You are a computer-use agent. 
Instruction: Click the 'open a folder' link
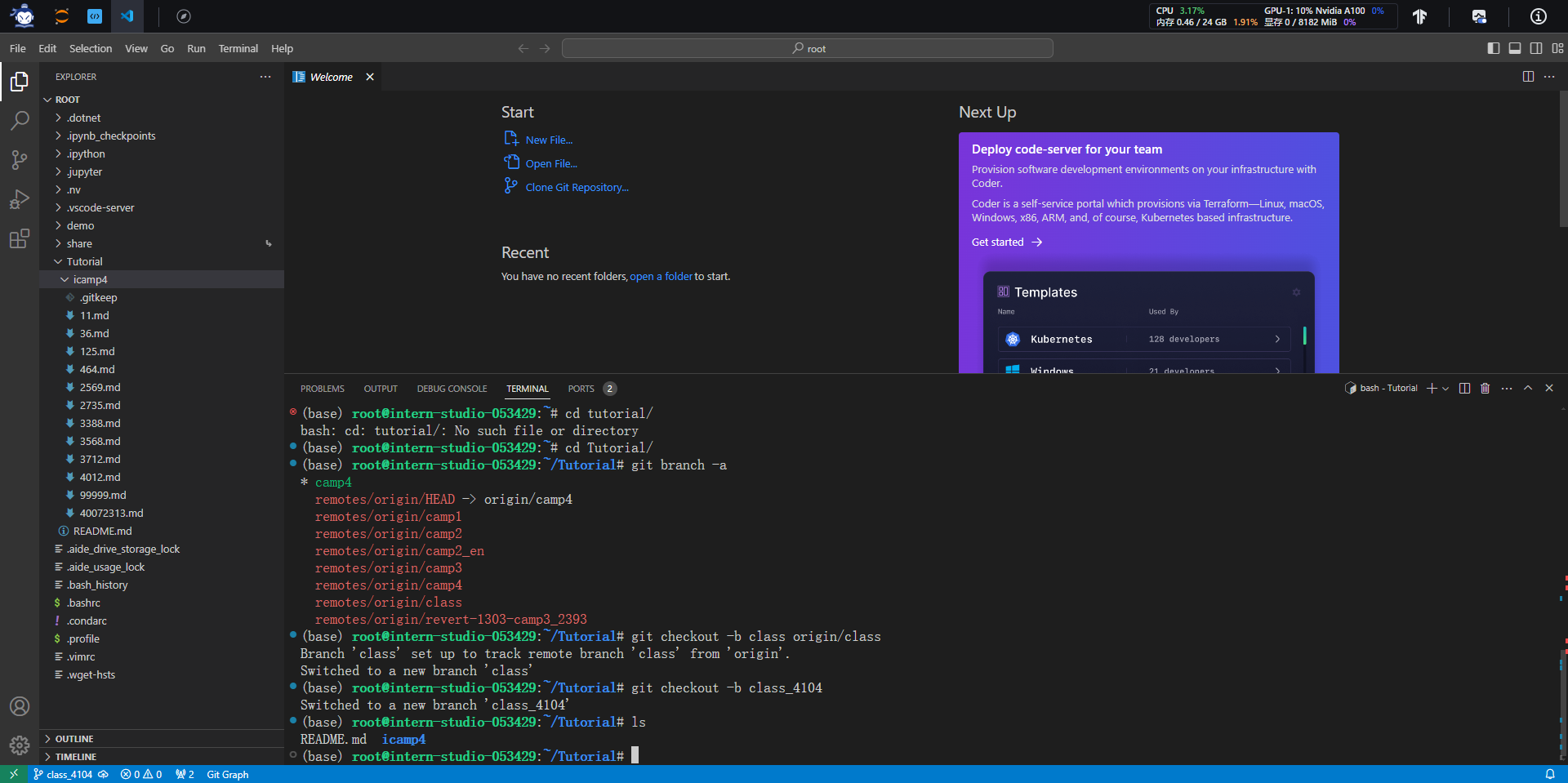click(661, 277)
